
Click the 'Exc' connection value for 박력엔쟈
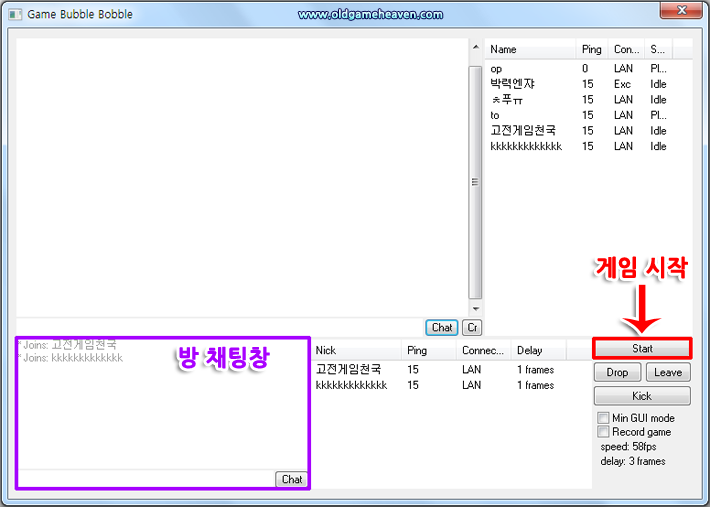(x=622, y=84)
